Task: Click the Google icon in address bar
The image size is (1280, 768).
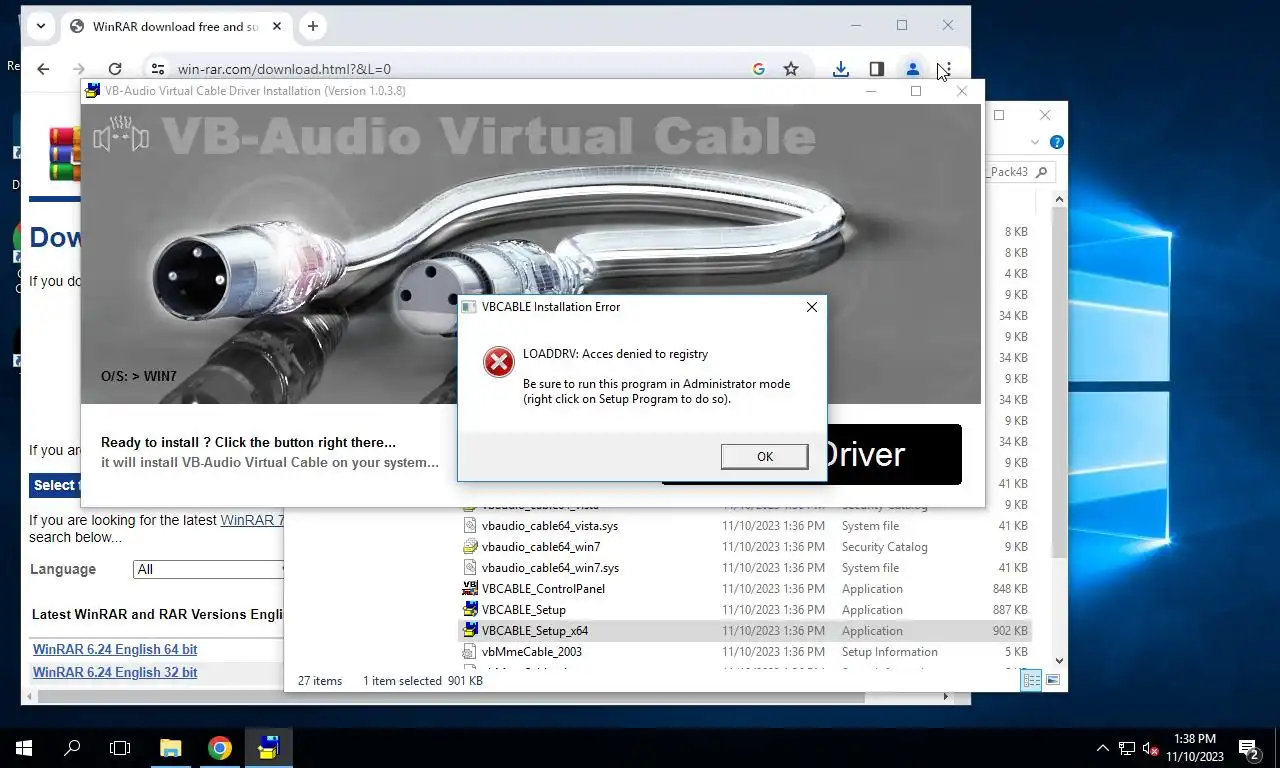Action: coord(759,69)
